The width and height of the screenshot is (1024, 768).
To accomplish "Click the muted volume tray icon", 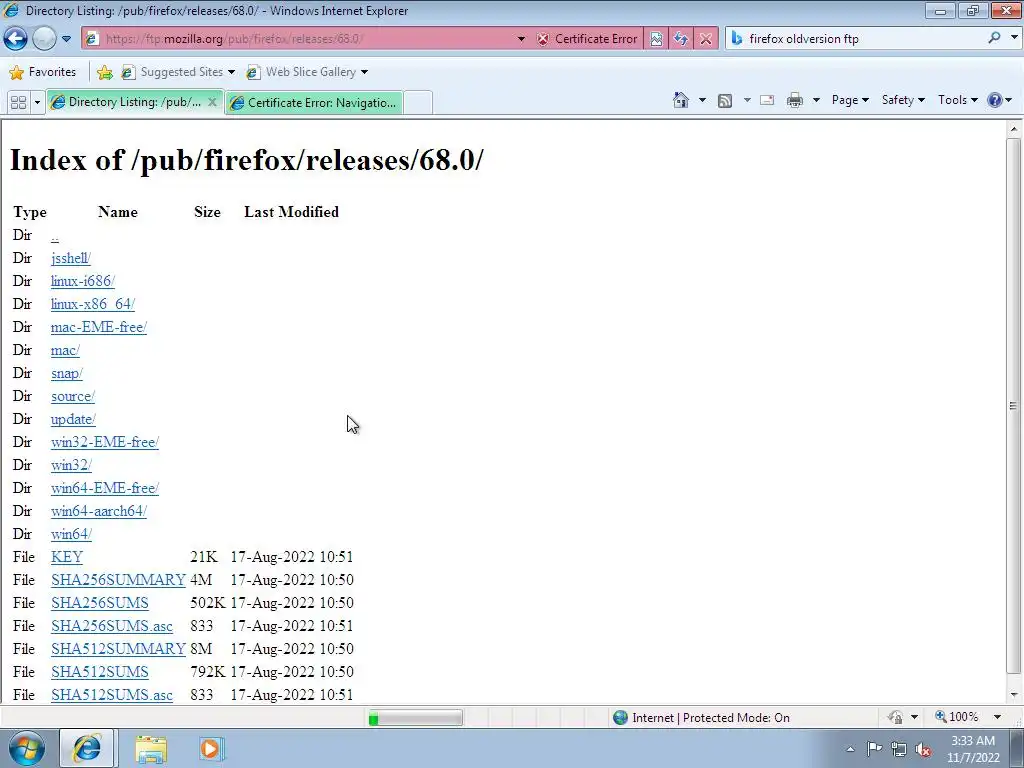I will coord(923,750).
